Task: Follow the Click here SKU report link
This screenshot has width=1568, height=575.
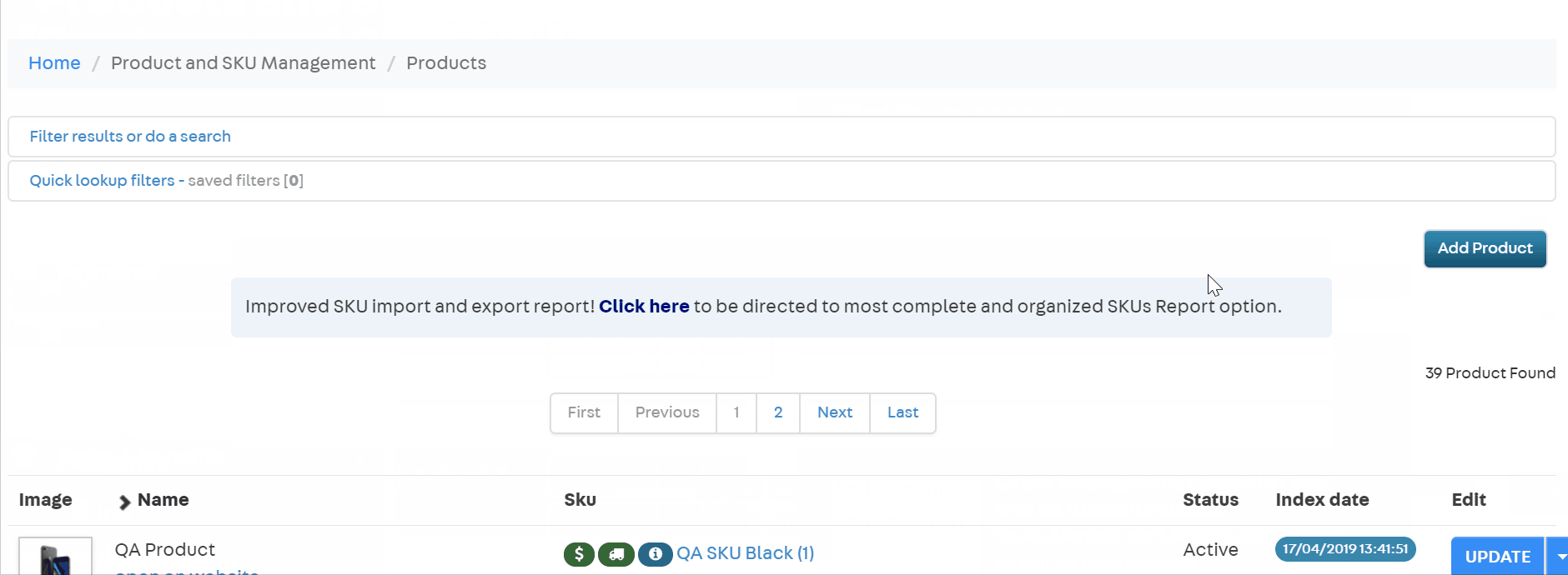Action: click(x=644, y=307)
